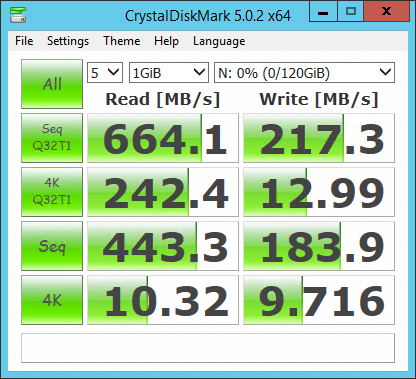This screenshot has height=379, width=416.
Task: Open the File menu
Action: 24,41
